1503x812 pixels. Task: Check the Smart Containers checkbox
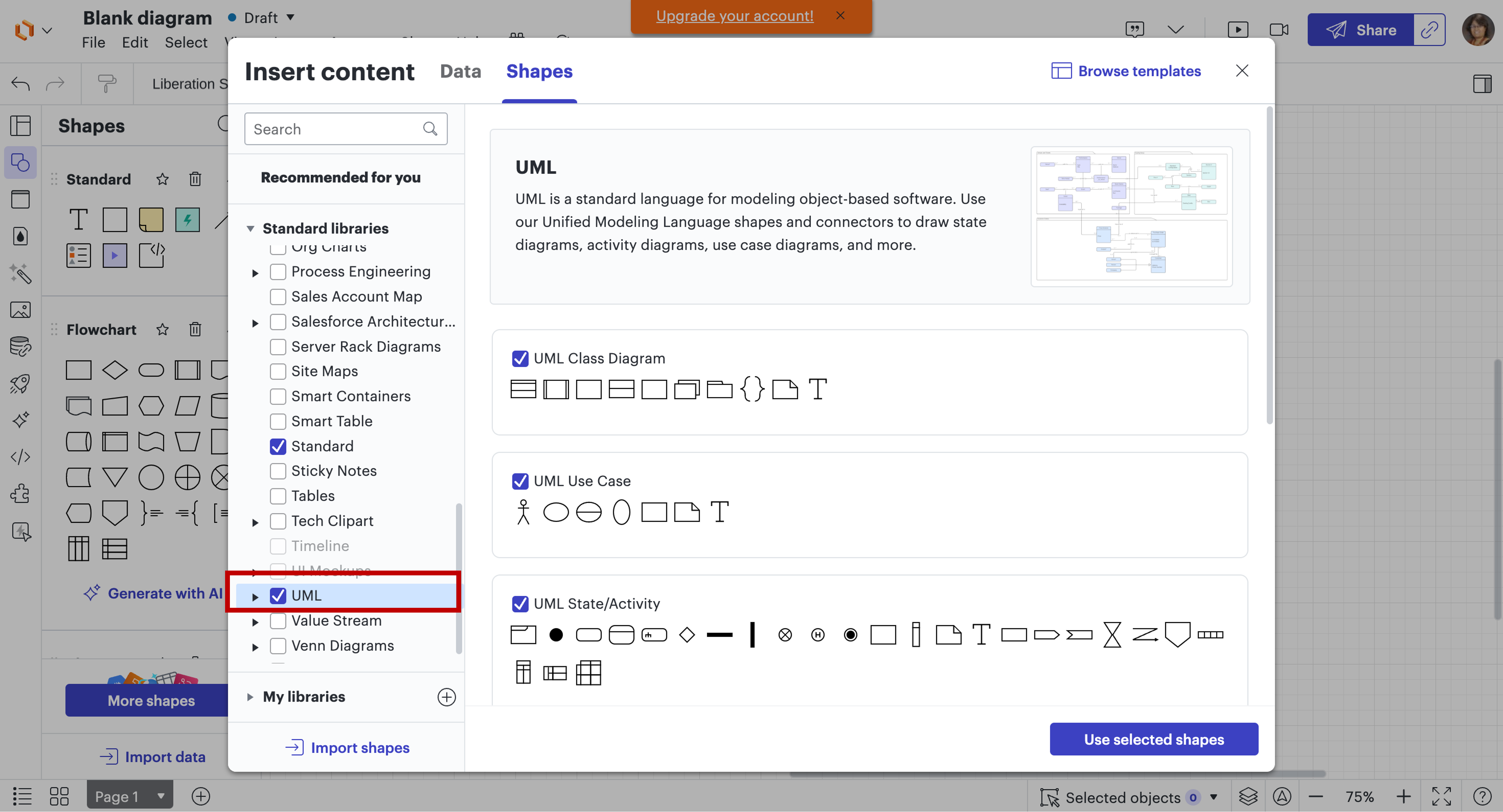(278, 396)
